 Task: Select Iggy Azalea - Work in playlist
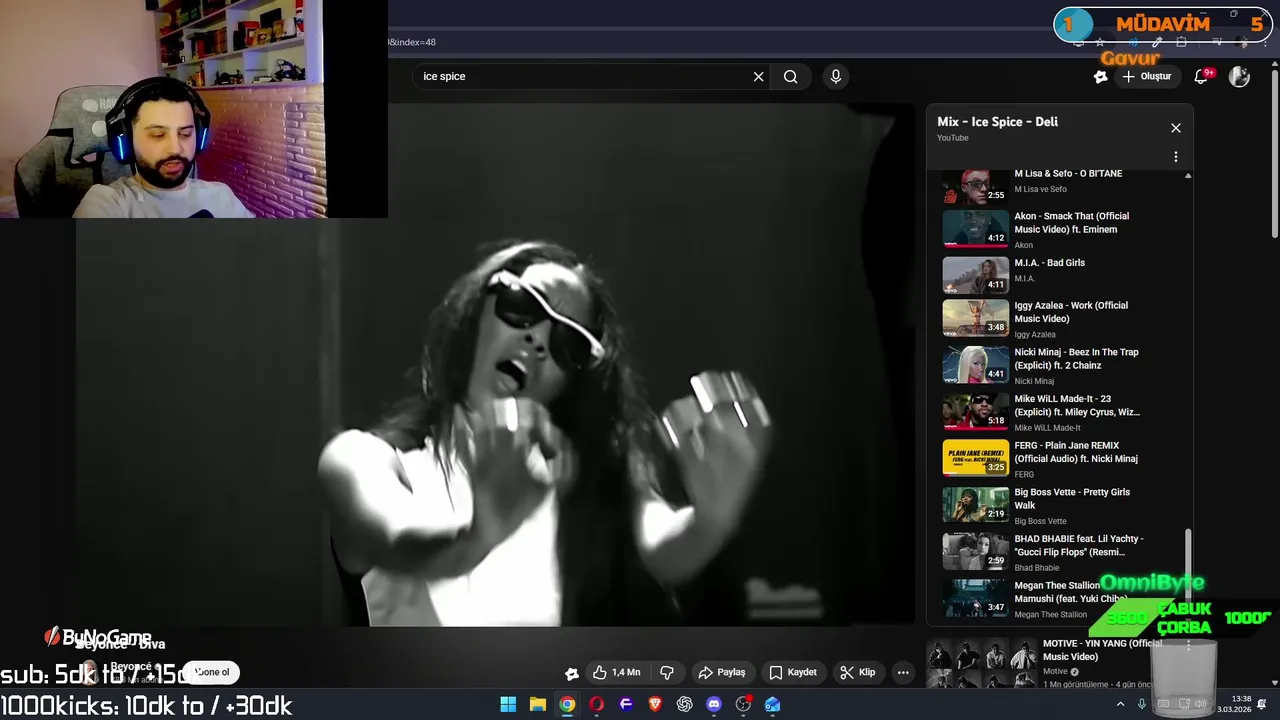tap(1071, 312)
